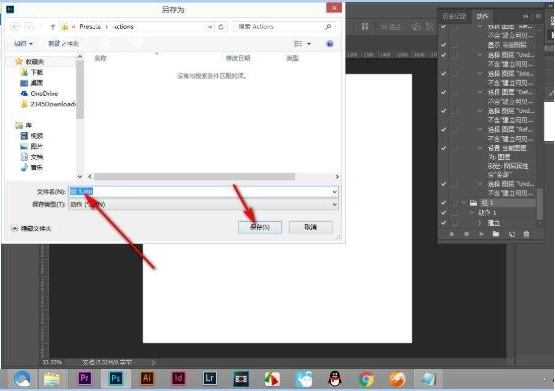
Task: Switch to Photoshop on the taskbar
Action: [115, 379]
